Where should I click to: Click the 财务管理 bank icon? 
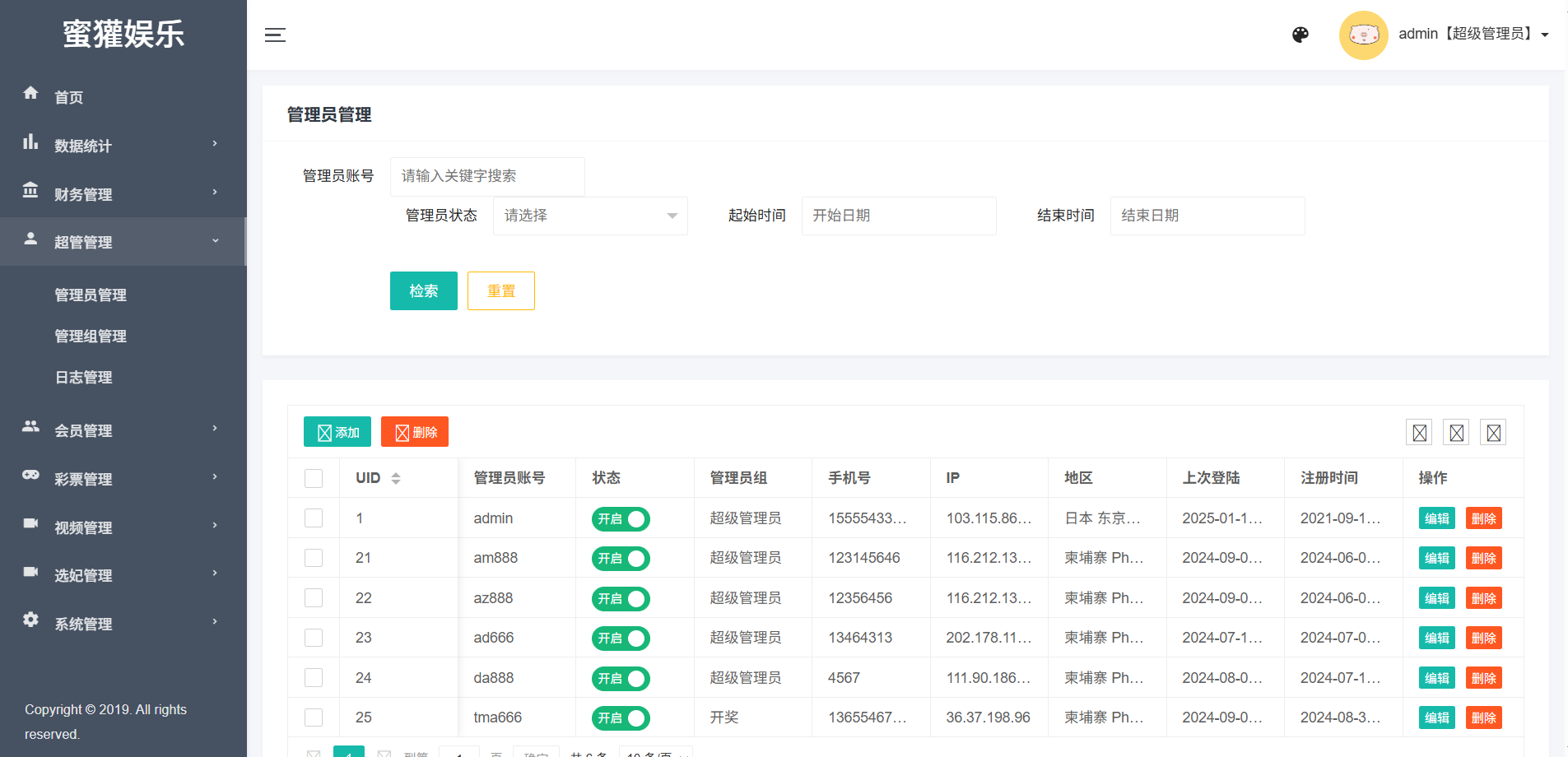[x=30, y=190]
